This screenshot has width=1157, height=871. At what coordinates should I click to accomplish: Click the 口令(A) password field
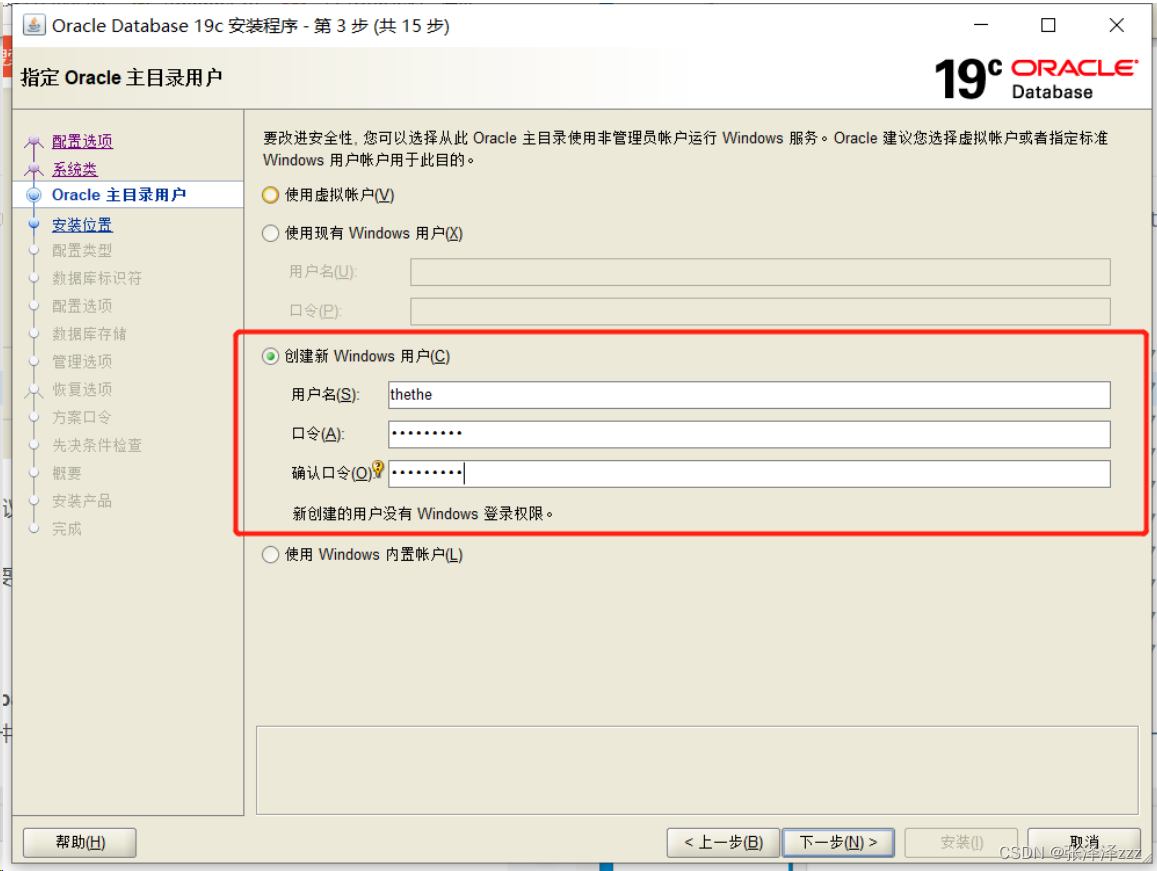click(749, 434)
